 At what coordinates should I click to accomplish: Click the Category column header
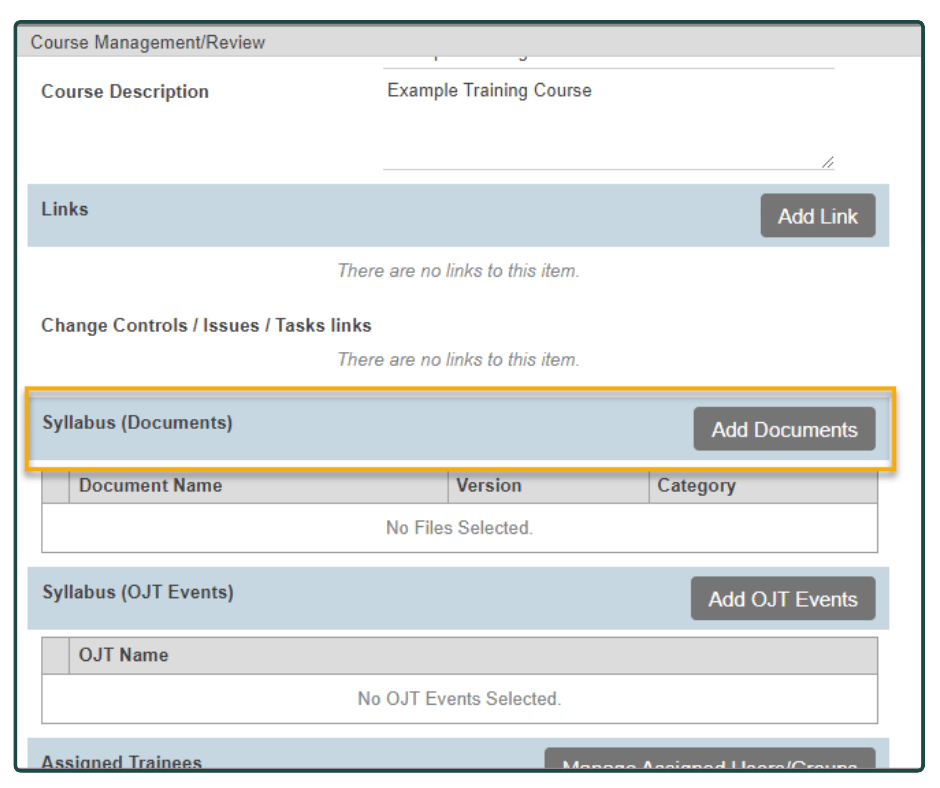pyautogui.click(x=696, y=487)
